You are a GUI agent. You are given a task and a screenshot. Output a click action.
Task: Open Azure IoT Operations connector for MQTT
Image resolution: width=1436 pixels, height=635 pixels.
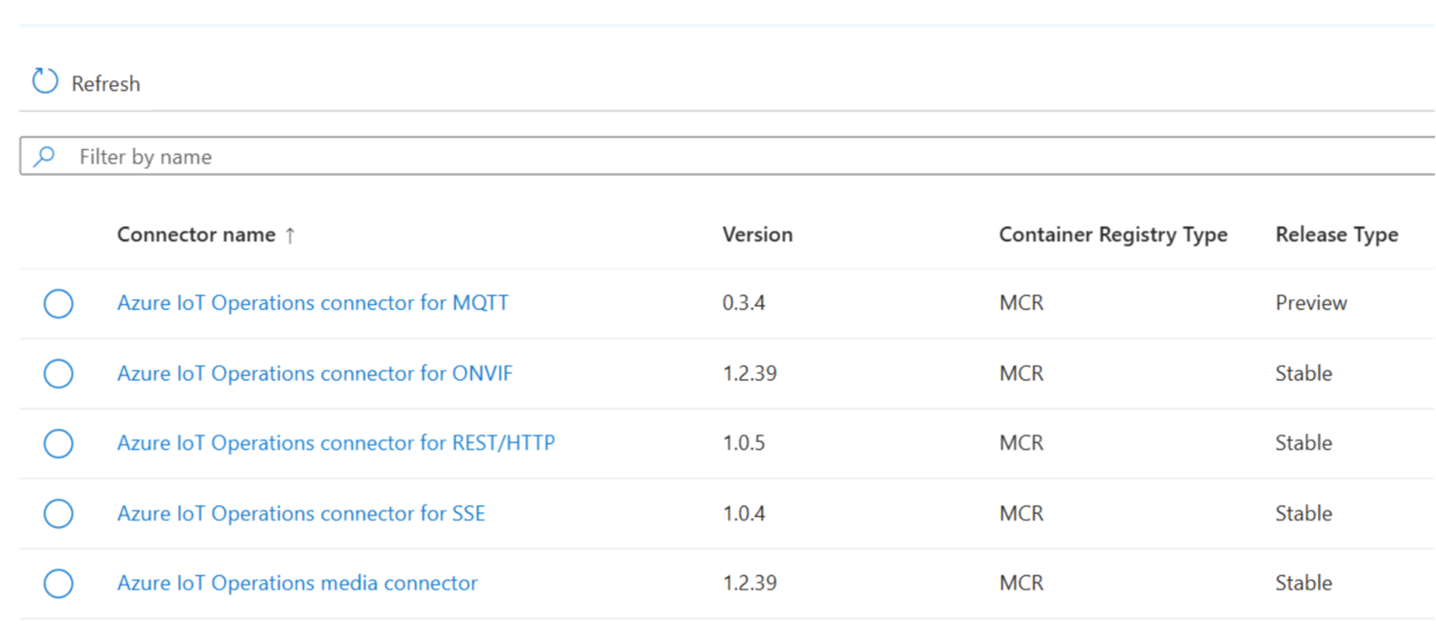(x=313, y=302)
